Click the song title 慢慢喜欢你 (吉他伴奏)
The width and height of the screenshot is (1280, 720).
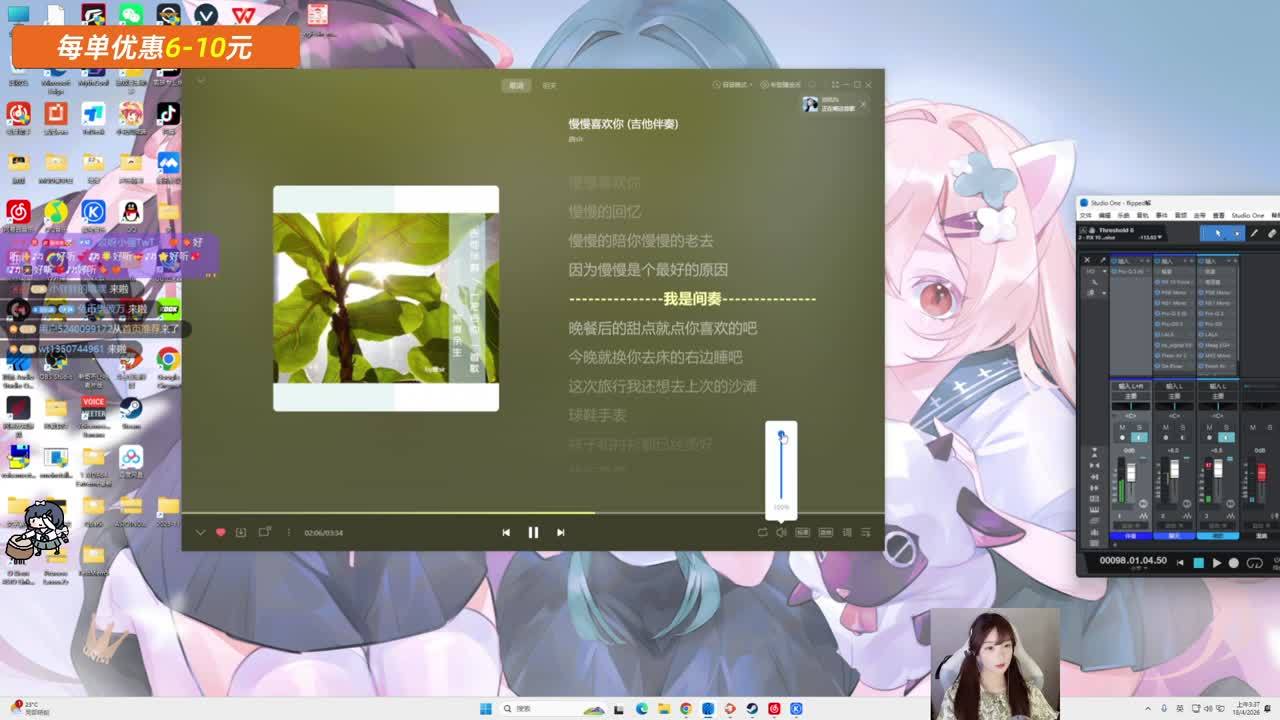tap(623, 124)
